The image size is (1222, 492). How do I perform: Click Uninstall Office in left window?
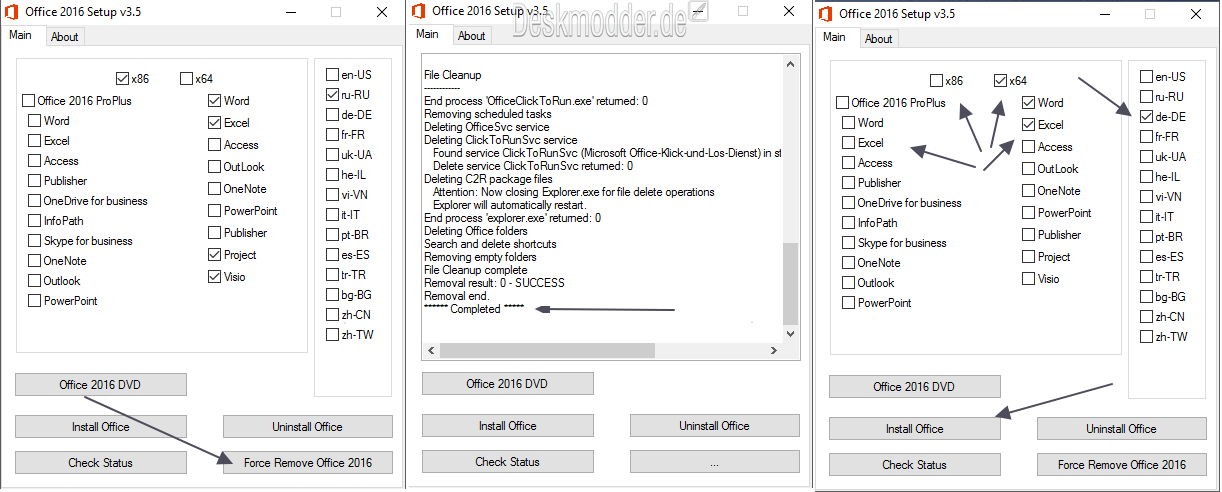[308, 427]
